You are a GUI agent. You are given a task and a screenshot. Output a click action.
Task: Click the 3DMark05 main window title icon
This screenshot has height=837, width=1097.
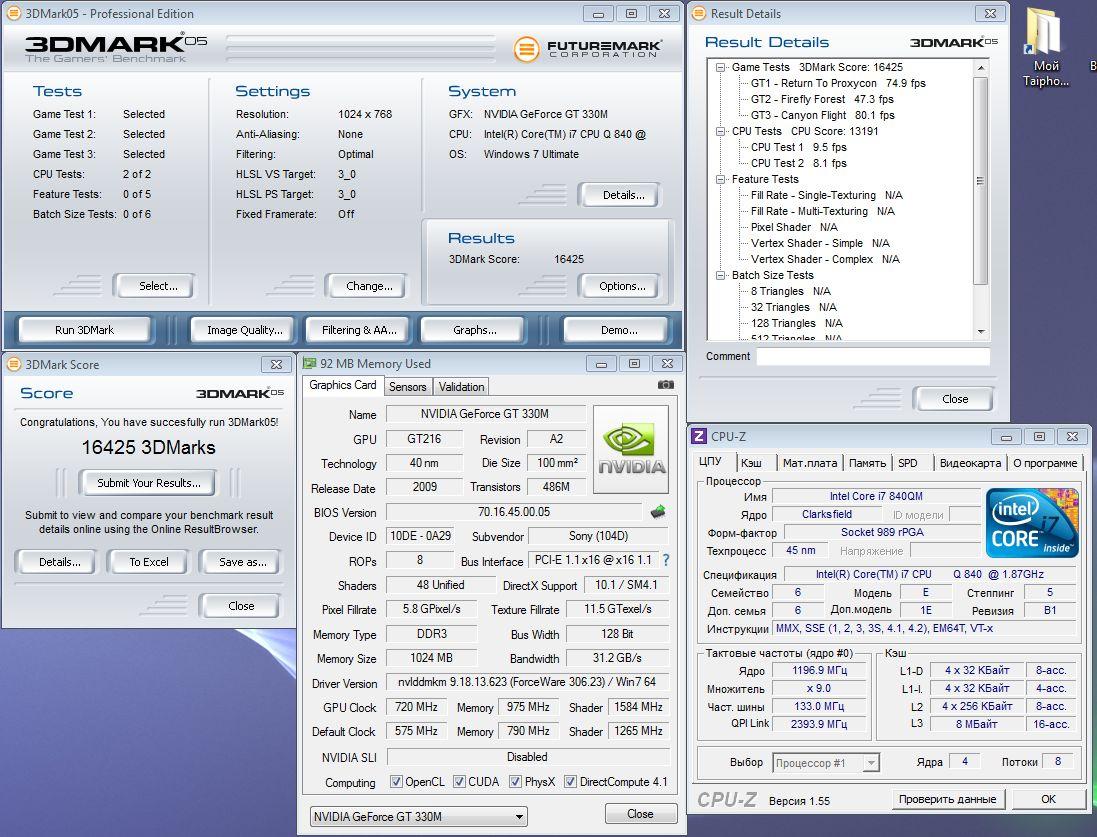13,13
